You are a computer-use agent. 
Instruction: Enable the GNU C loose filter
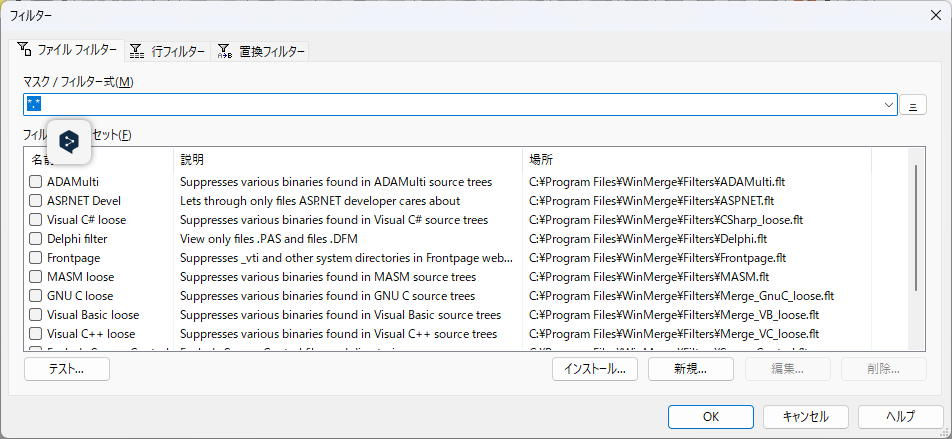pos(35,296)
